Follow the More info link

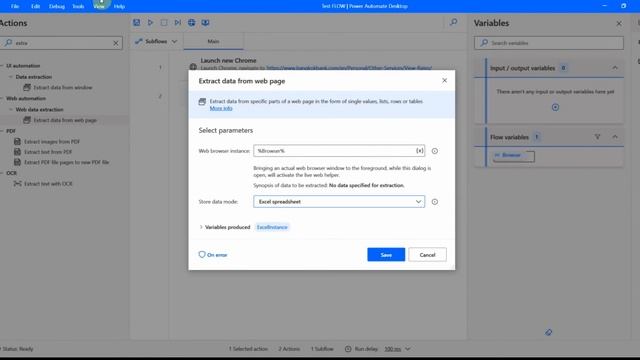tap(221, 108)
